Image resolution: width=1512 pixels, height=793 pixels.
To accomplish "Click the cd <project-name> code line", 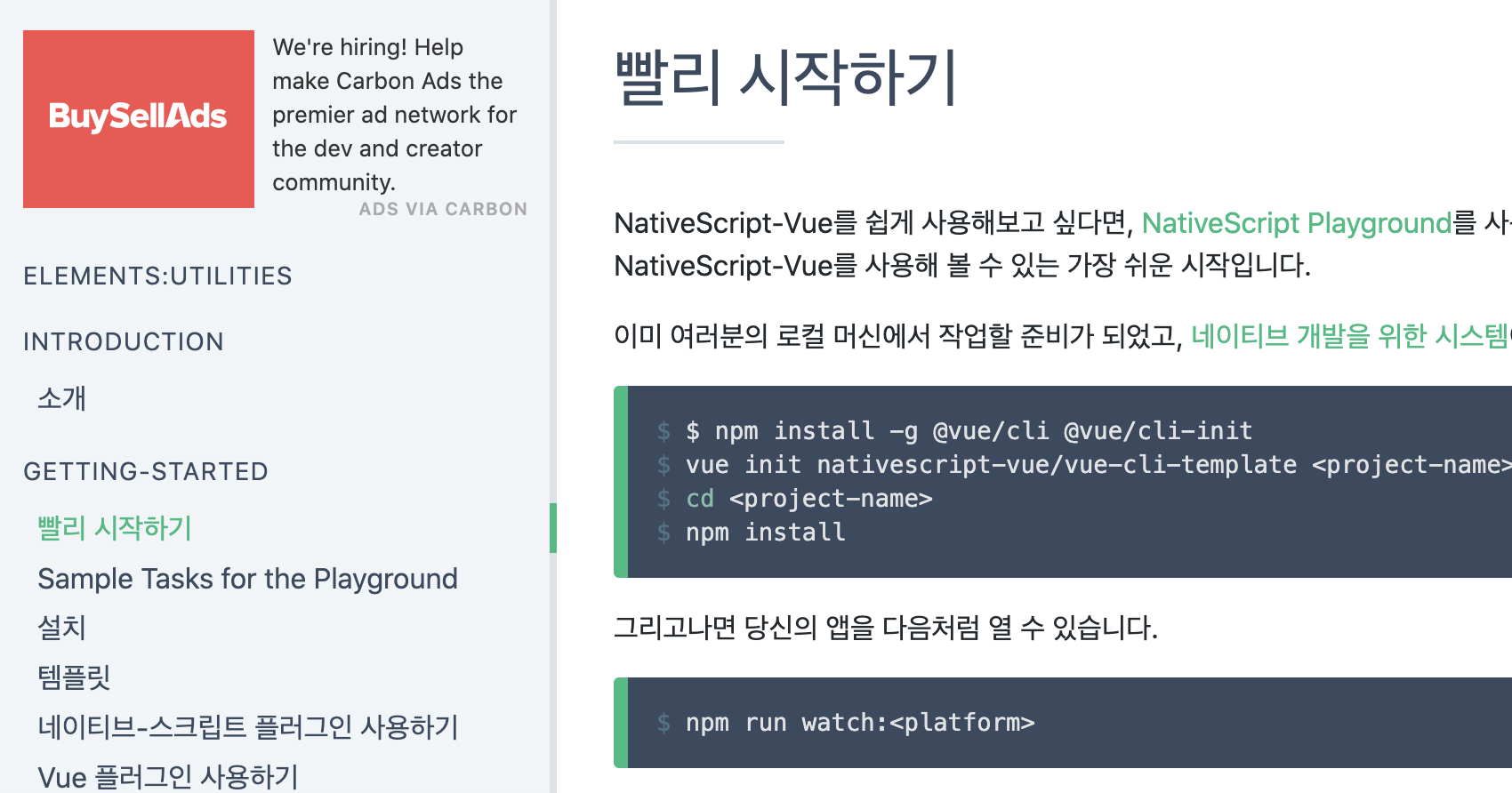I will pyautogui.click(x=808, y=499).
